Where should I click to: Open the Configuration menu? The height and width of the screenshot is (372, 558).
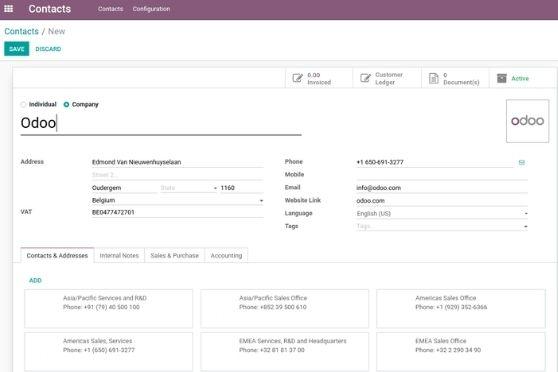151,9
